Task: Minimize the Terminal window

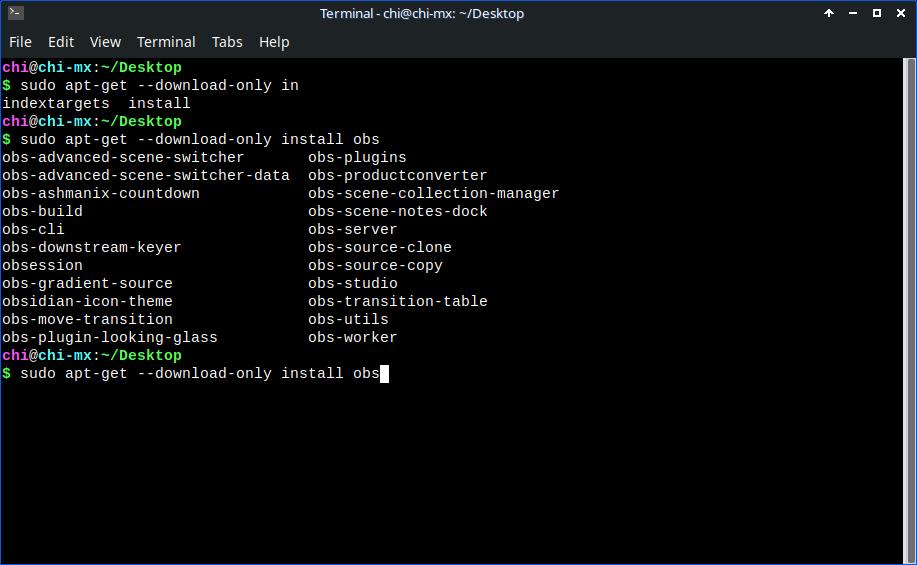Action: click(x=853, y=13)
